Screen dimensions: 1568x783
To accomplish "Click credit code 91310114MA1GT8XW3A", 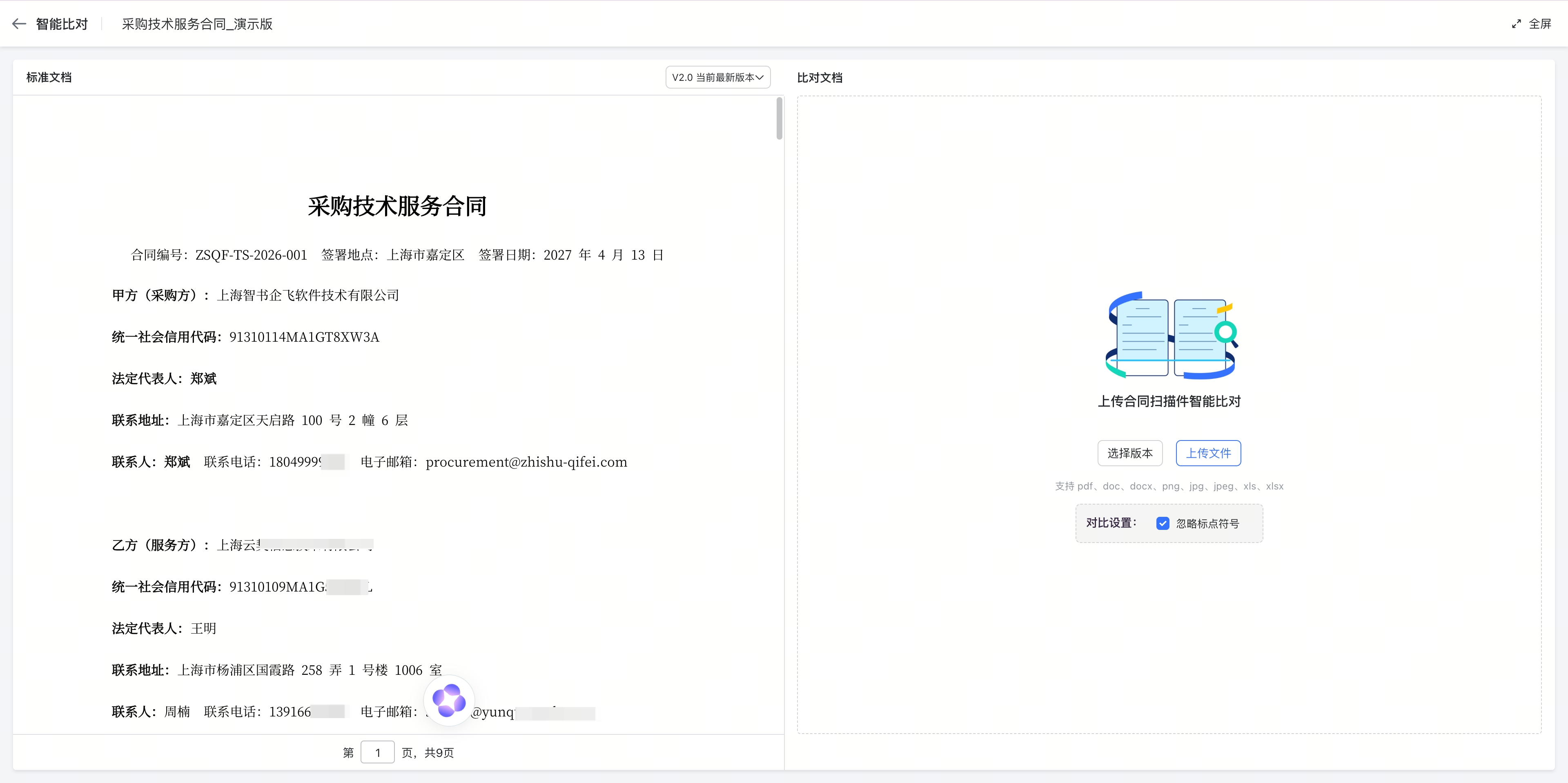I will pos(304,337).
